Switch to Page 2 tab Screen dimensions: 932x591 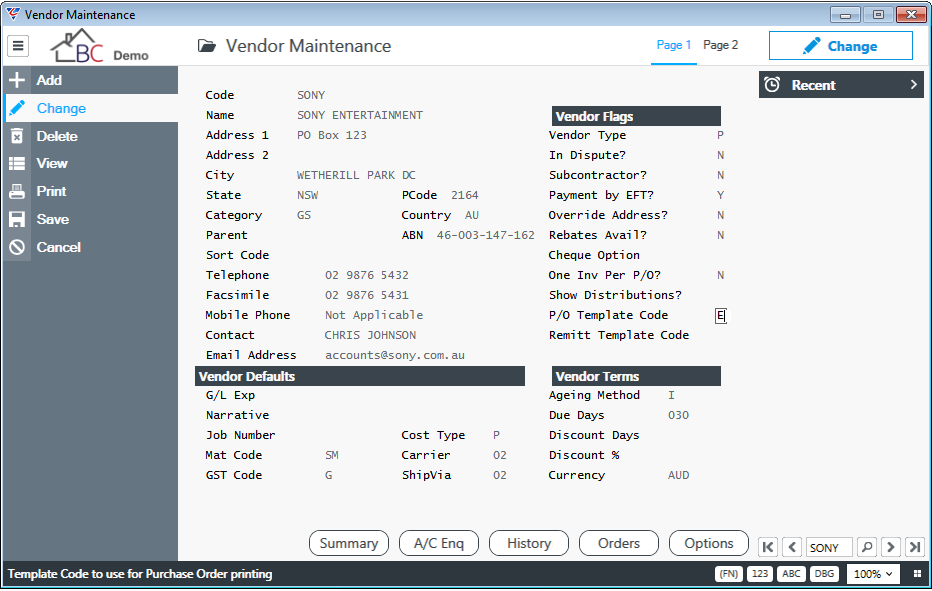point(720,45)
